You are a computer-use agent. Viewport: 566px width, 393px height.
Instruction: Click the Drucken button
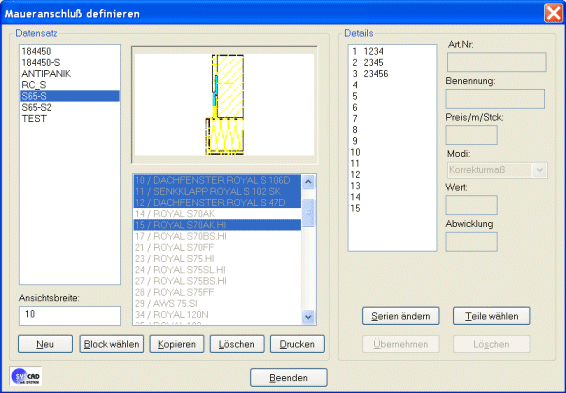(x=297, y=344)
